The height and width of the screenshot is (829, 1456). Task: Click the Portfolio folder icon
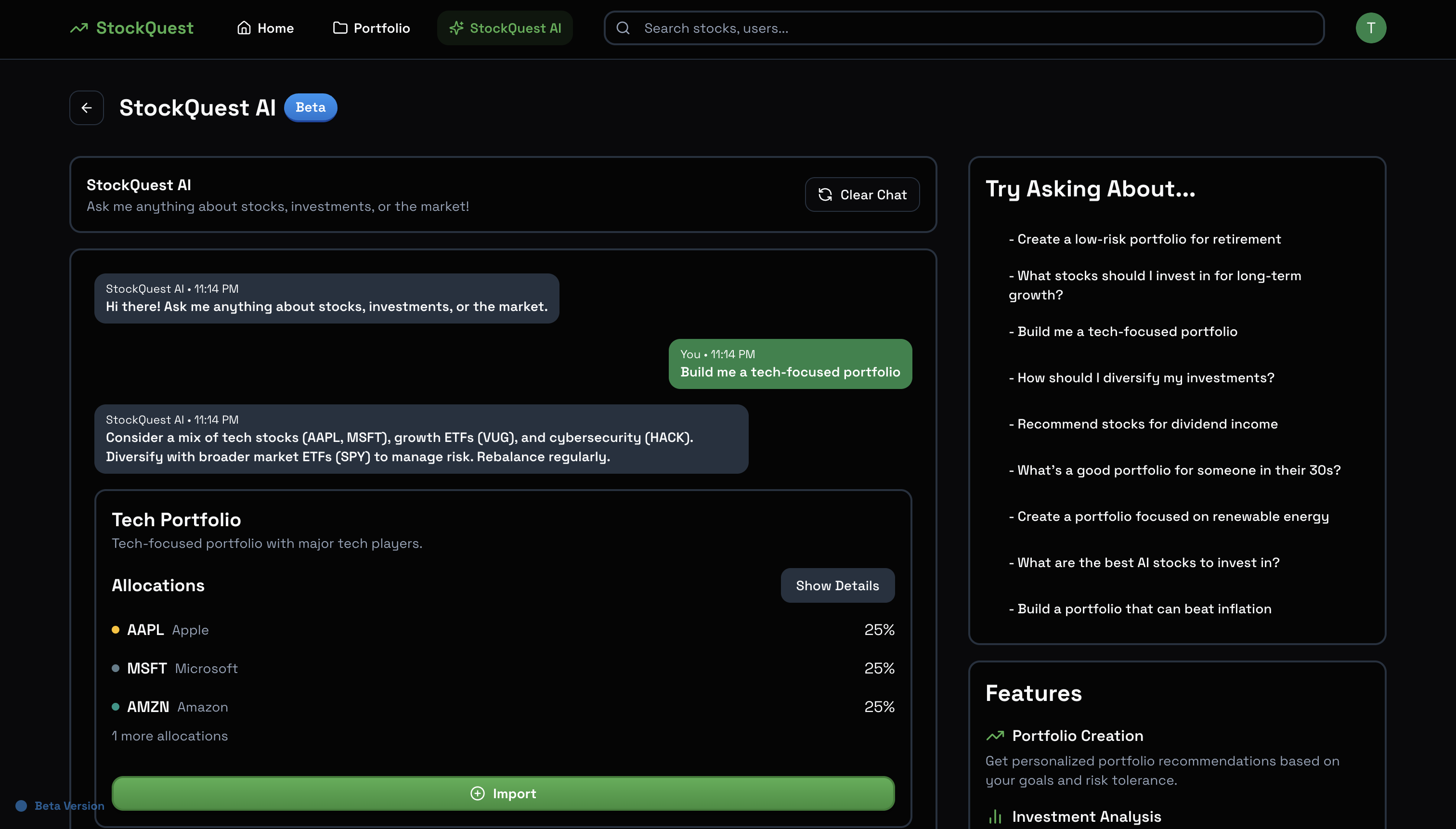(x=340, y=28)
